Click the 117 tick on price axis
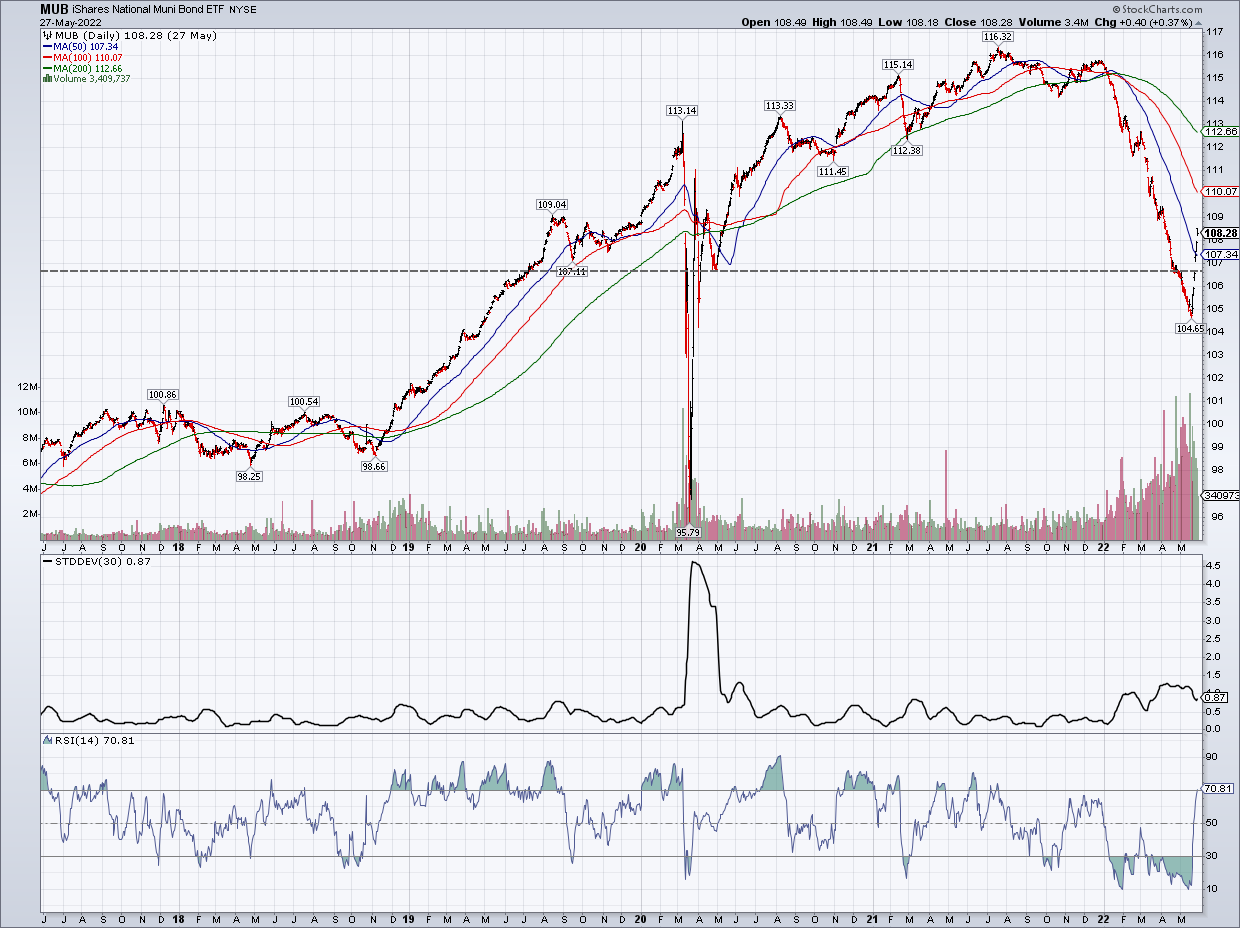Image resolution: width=1240 pixels, height=928 pixels. (1215, 32)
